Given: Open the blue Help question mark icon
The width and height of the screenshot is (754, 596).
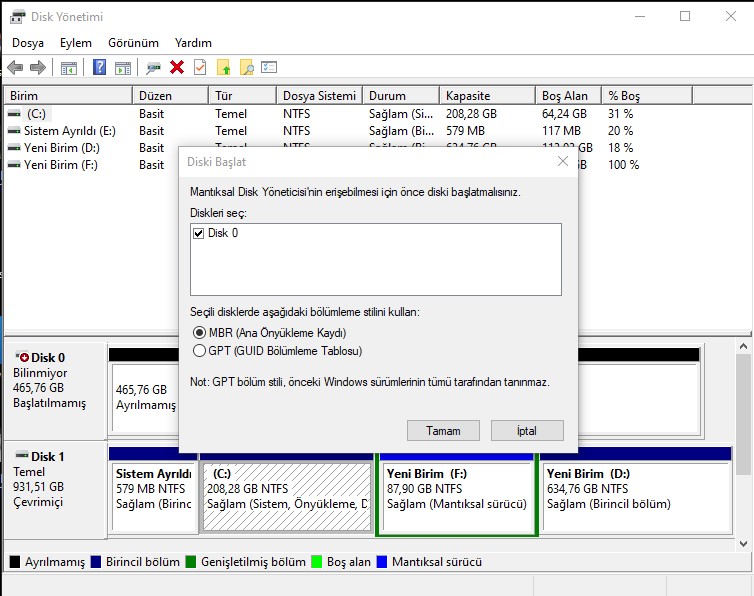Looking at the screenshot, I should point(99,67).
